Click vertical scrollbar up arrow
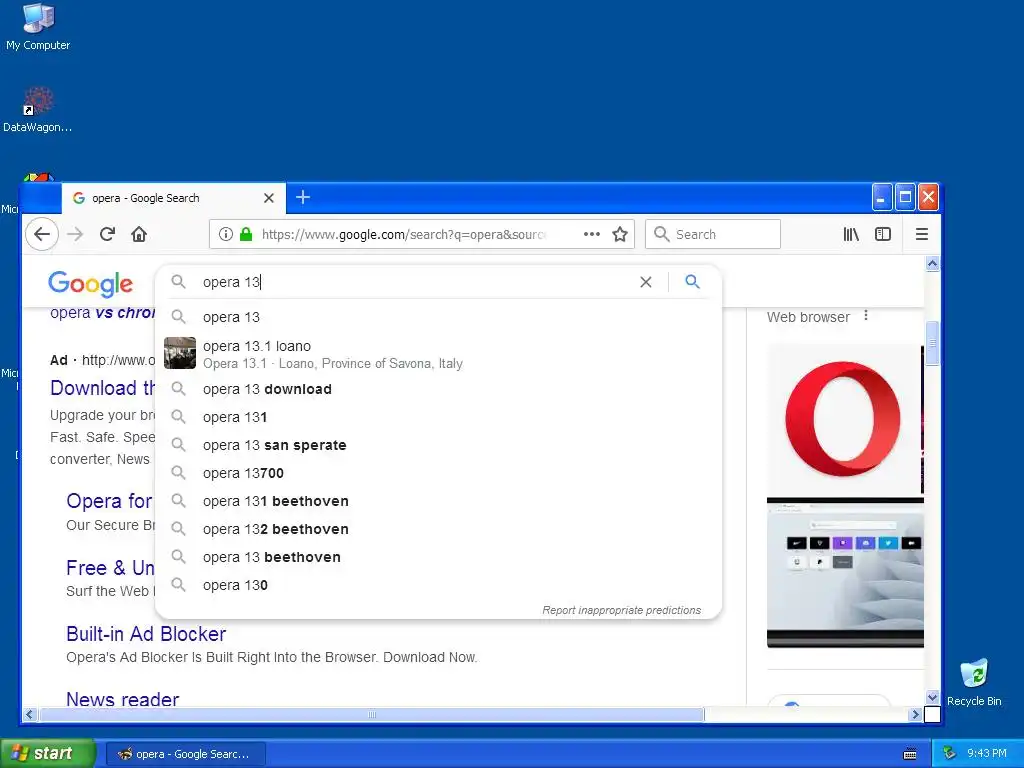The width and height of the screenshot is (1024, 768). coord(933,264)
